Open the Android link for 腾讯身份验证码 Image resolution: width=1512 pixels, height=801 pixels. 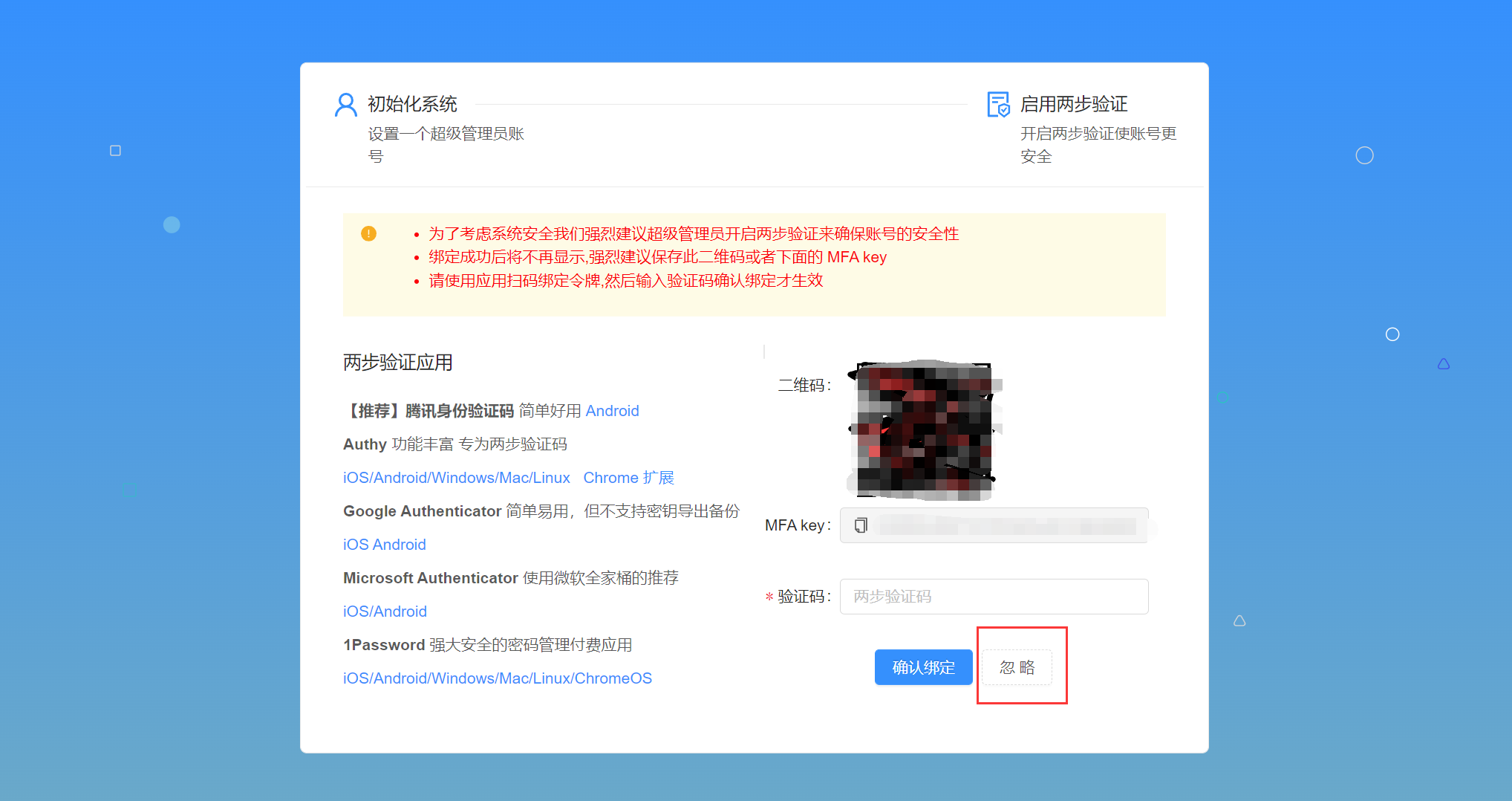coord(612,411)
